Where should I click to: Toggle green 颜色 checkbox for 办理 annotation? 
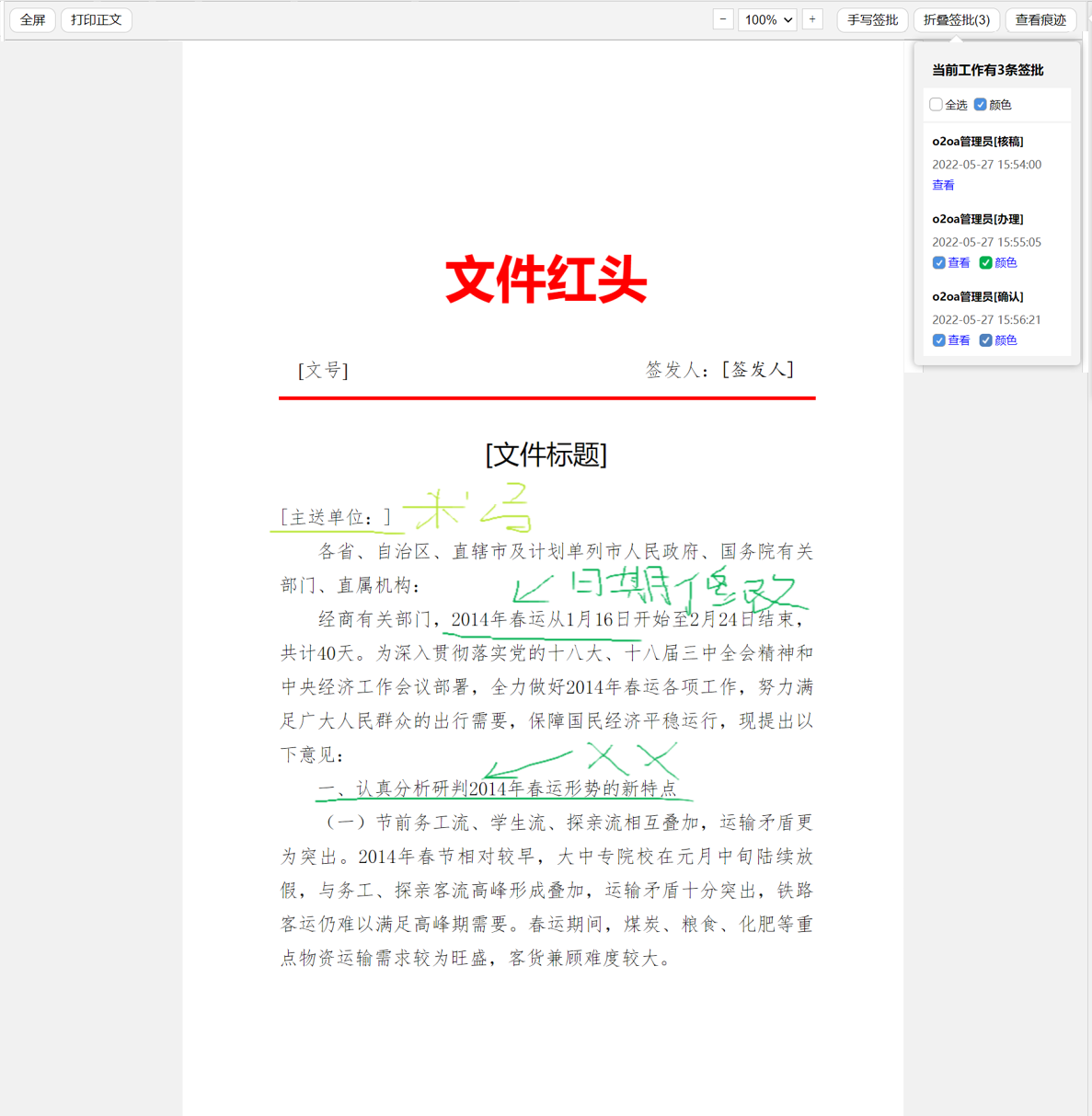[986, 263]
